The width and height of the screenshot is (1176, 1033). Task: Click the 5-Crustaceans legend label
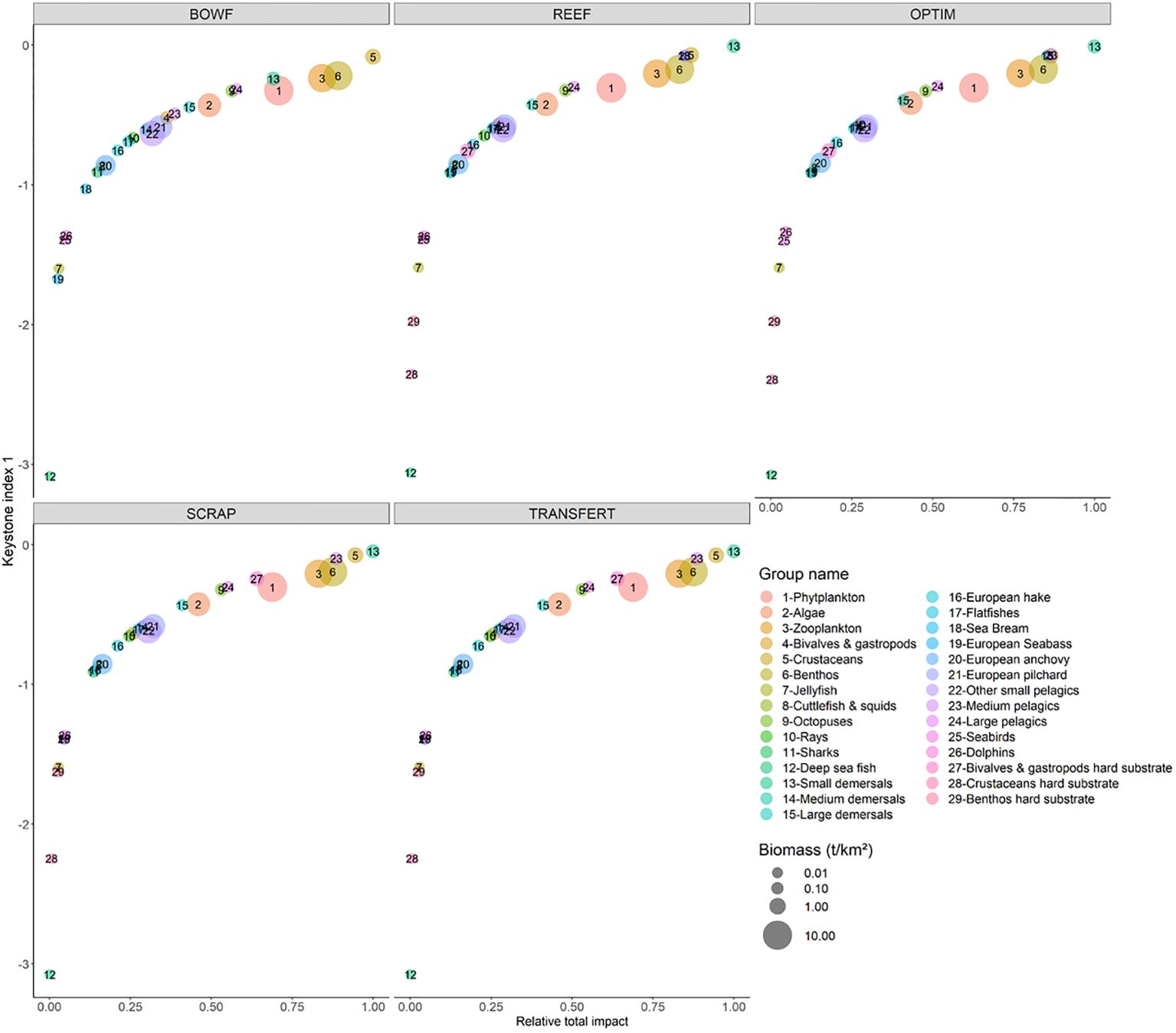[x=822, y=659]
